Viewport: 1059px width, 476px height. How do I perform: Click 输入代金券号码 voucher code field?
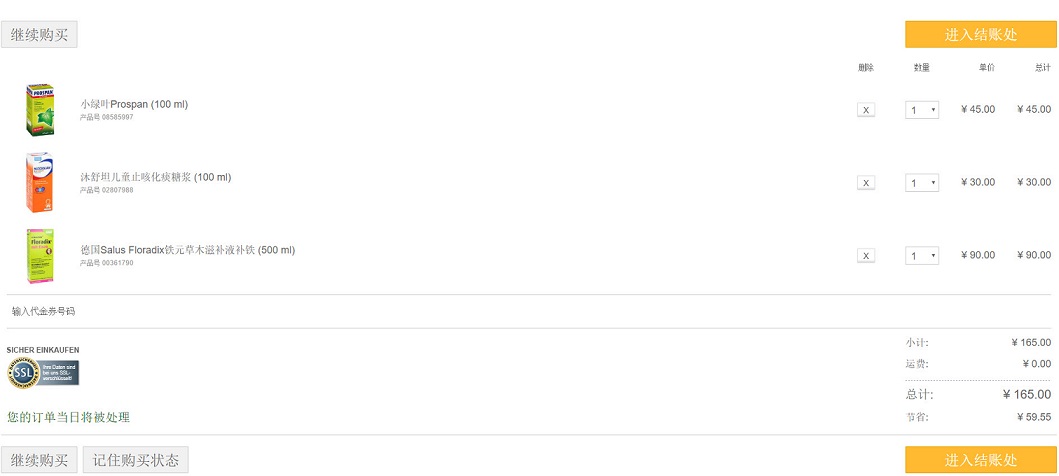(x=43, y=311)
